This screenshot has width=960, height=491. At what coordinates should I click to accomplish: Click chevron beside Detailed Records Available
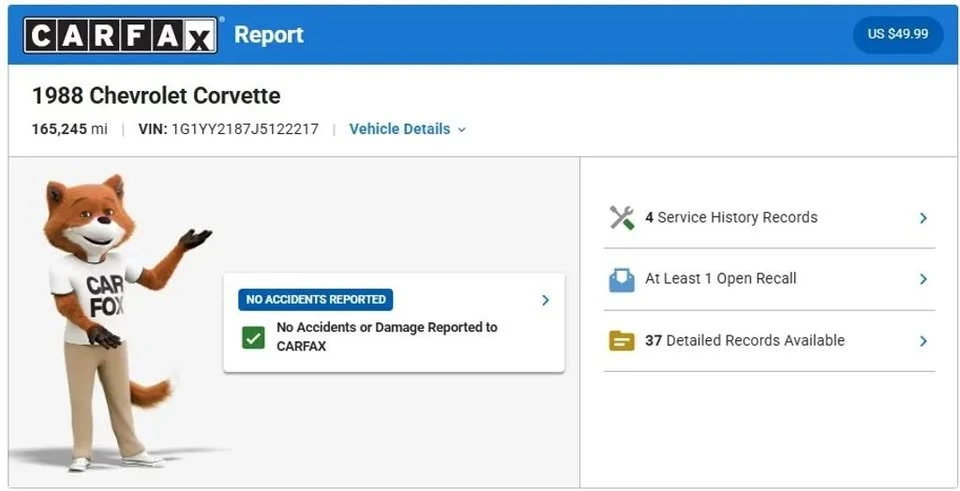923,341
